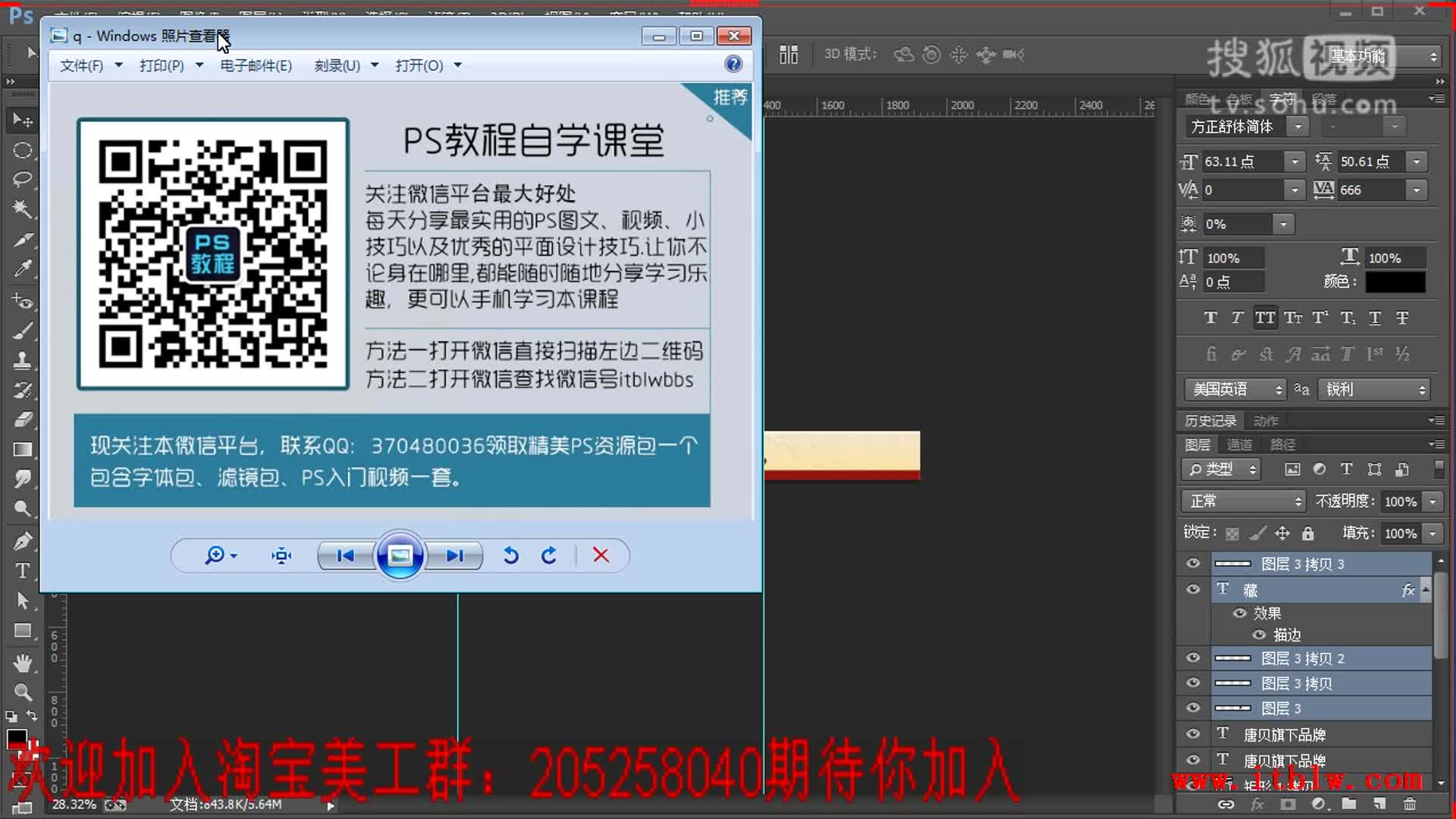This screenshot has height=819, width=1456.
Task: Open 打印(P) menu in Photo Viewer
Action: [171, 66]
